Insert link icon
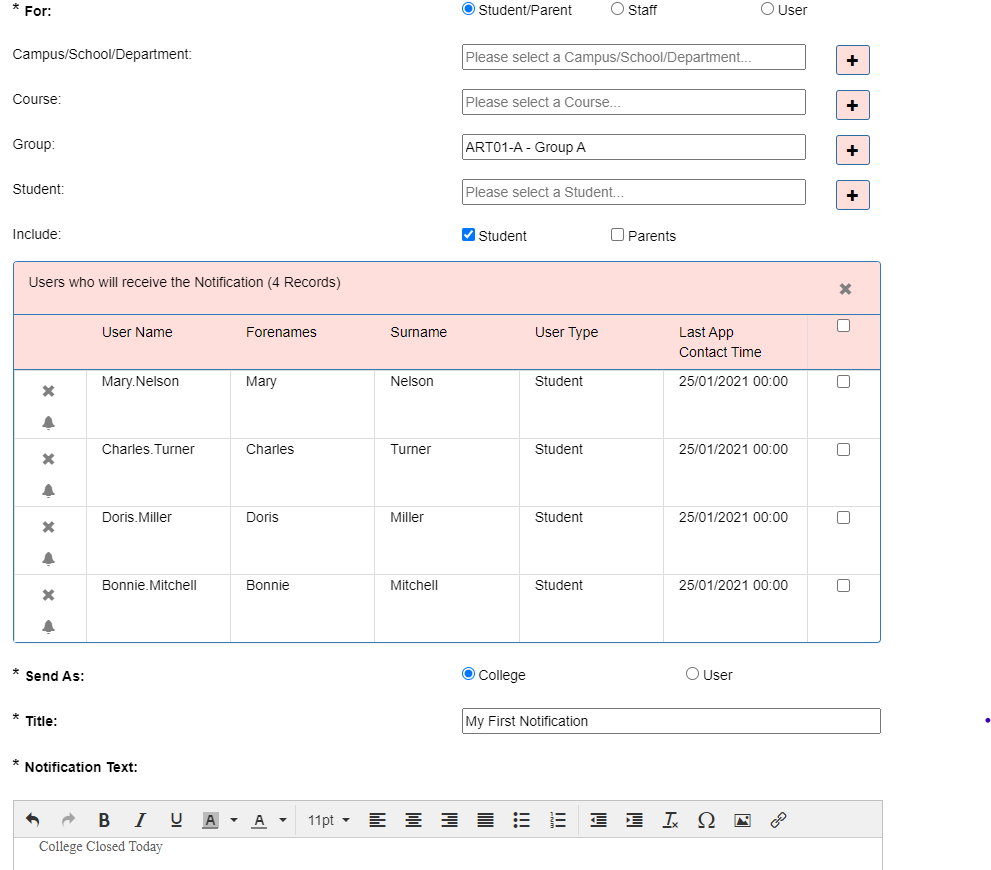This screenshot has width=991, height=870. pos(778,820)
